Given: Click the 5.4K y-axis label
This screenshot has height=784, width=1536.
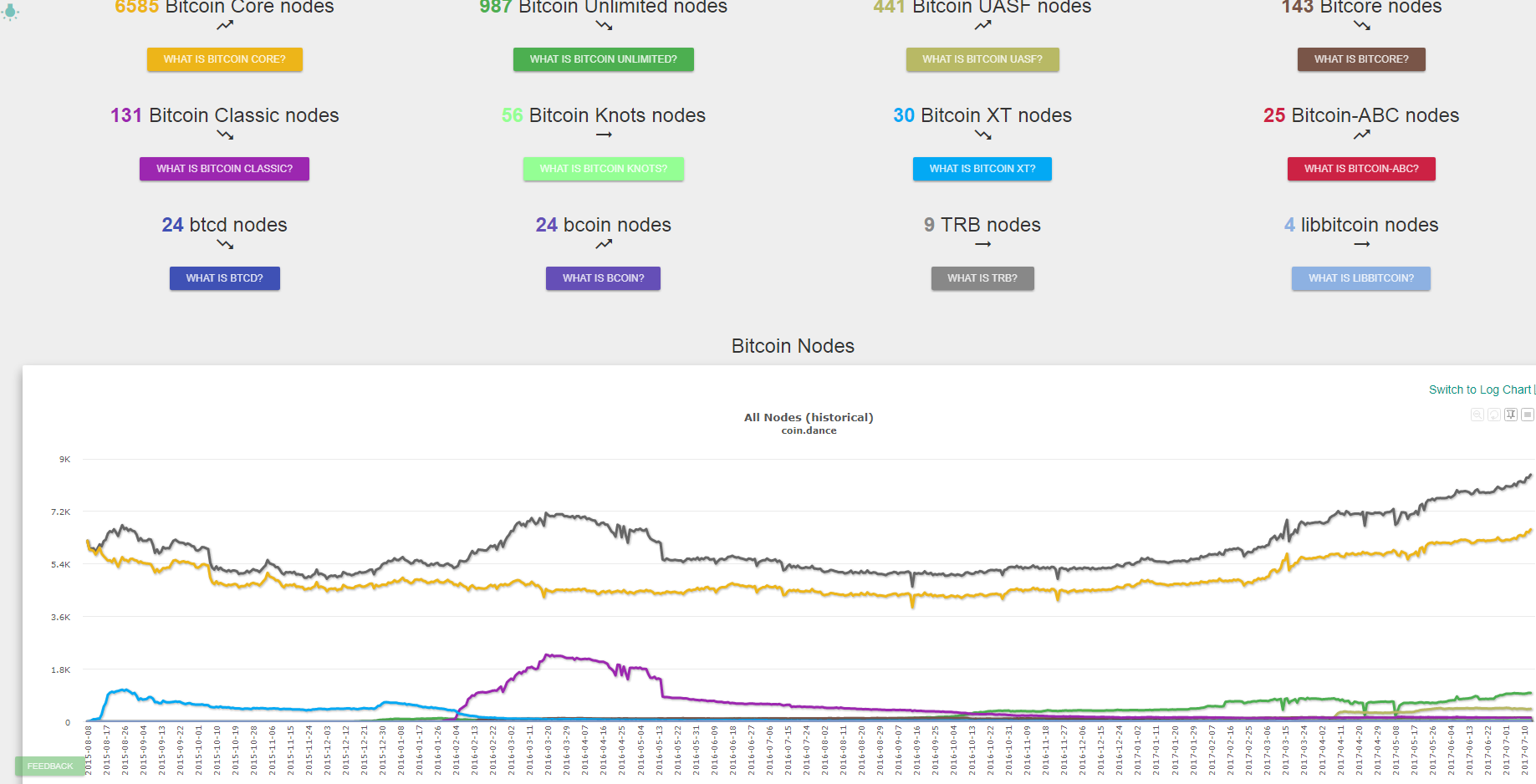Looking at the screenshot, I should pos(61,564).
